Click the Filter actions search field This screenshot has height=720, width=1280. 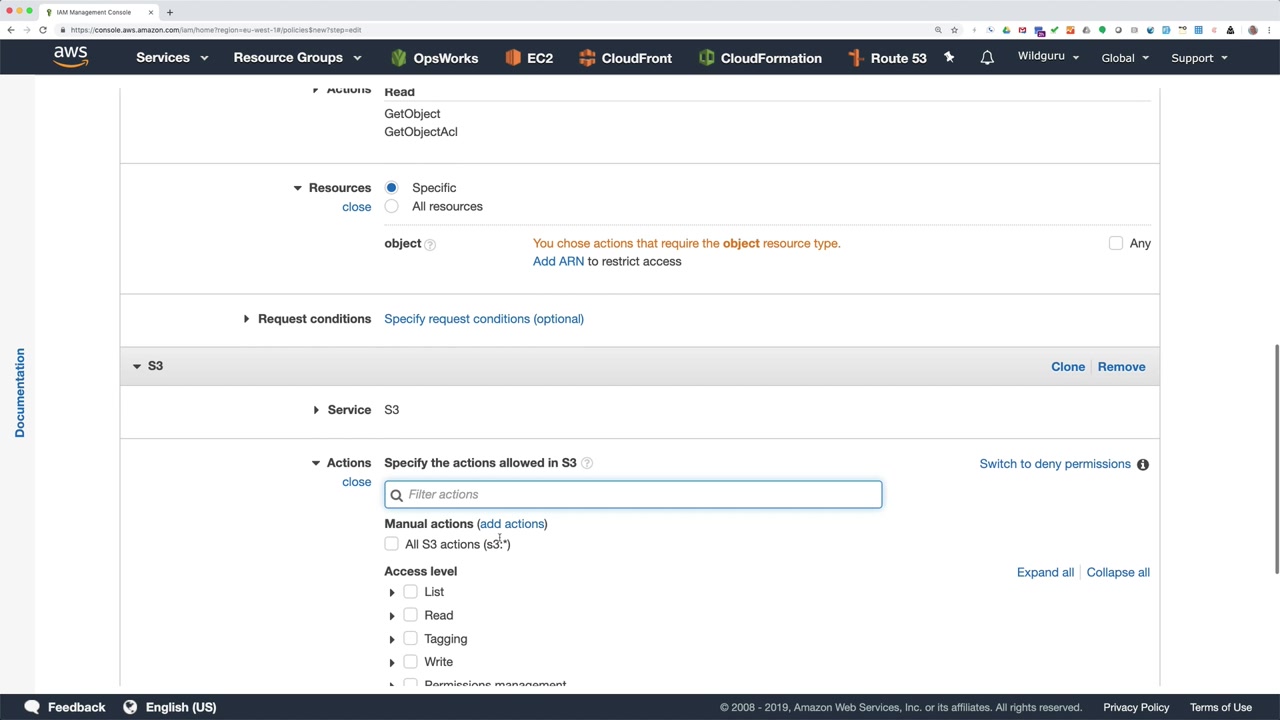point(640,494)
